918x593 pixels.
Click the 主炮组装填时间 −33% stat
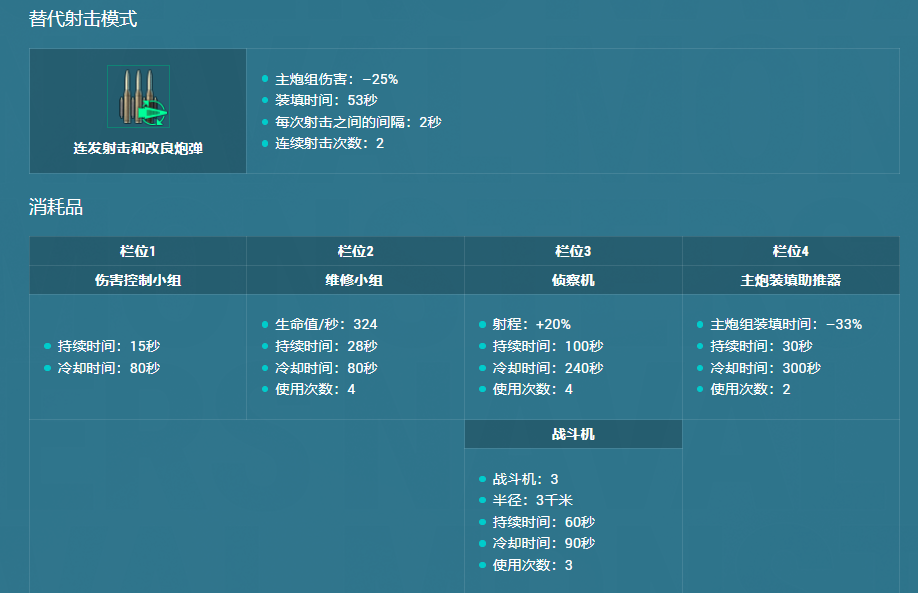785,324
